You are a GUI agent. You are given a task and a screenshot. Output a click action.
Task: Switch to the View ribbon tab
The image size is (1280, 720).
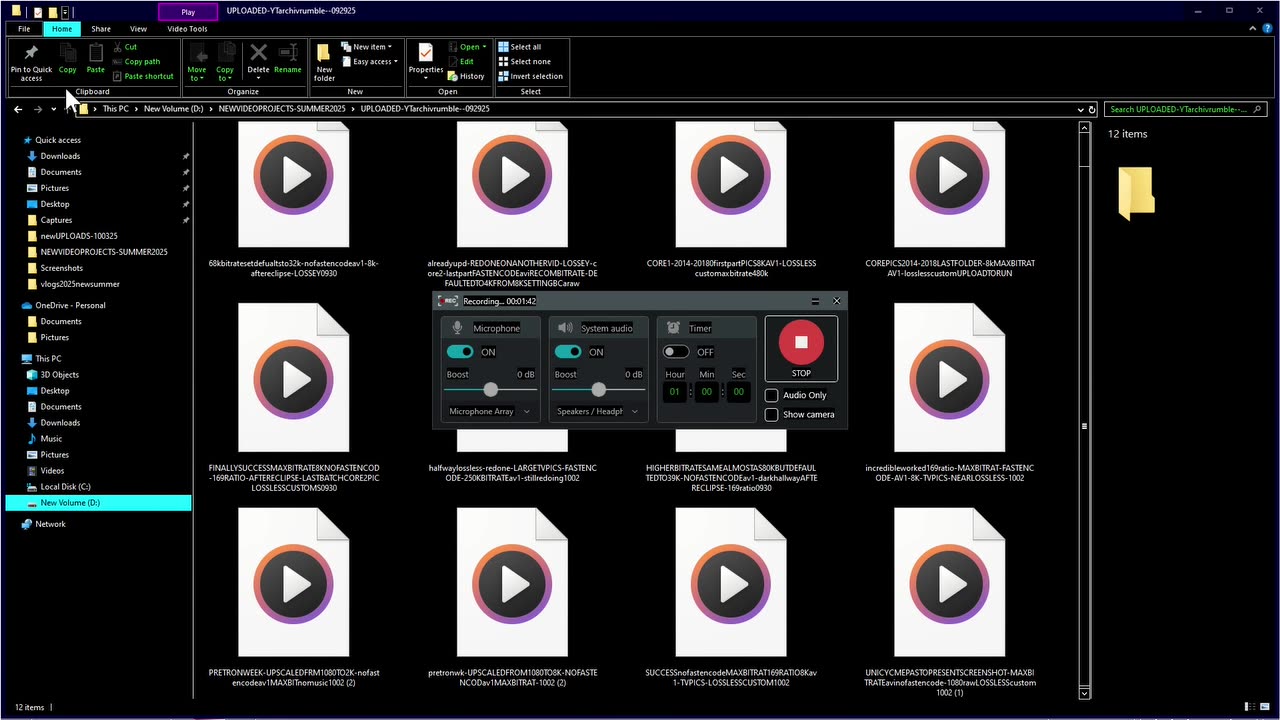138,29
